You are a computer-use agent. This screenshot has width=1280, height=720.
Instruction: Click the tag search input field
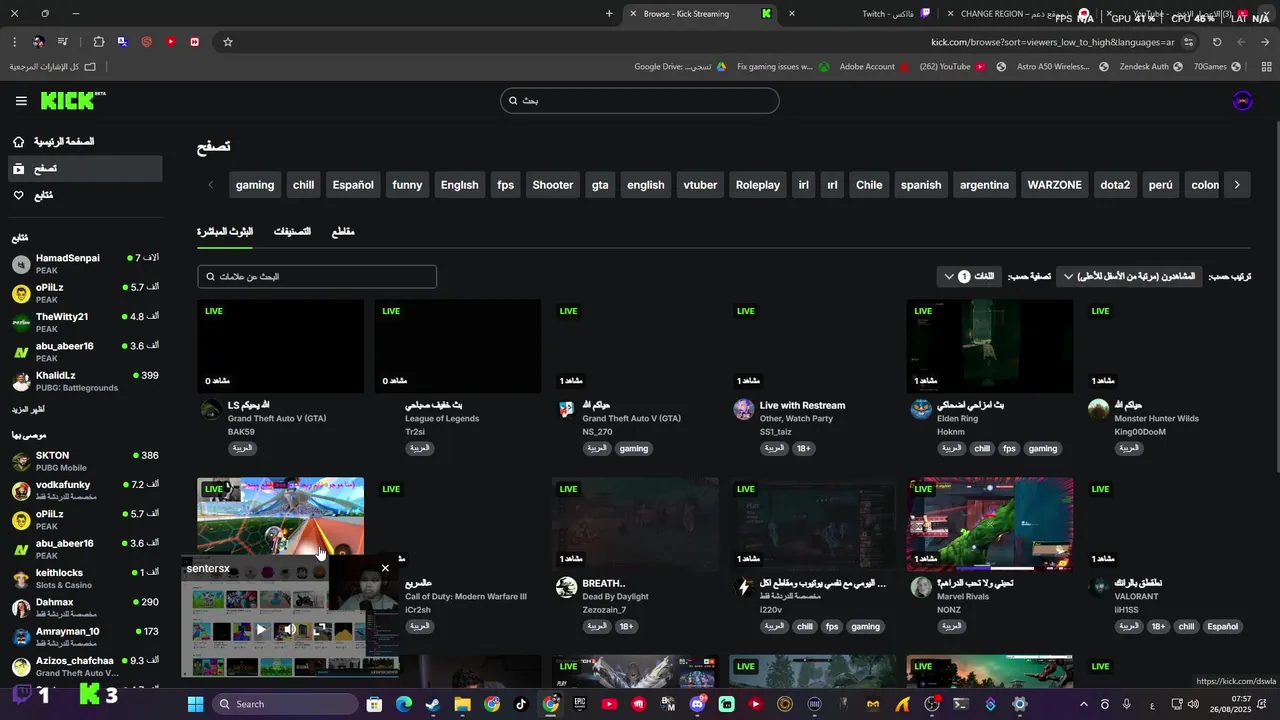[x=317, y=276]
